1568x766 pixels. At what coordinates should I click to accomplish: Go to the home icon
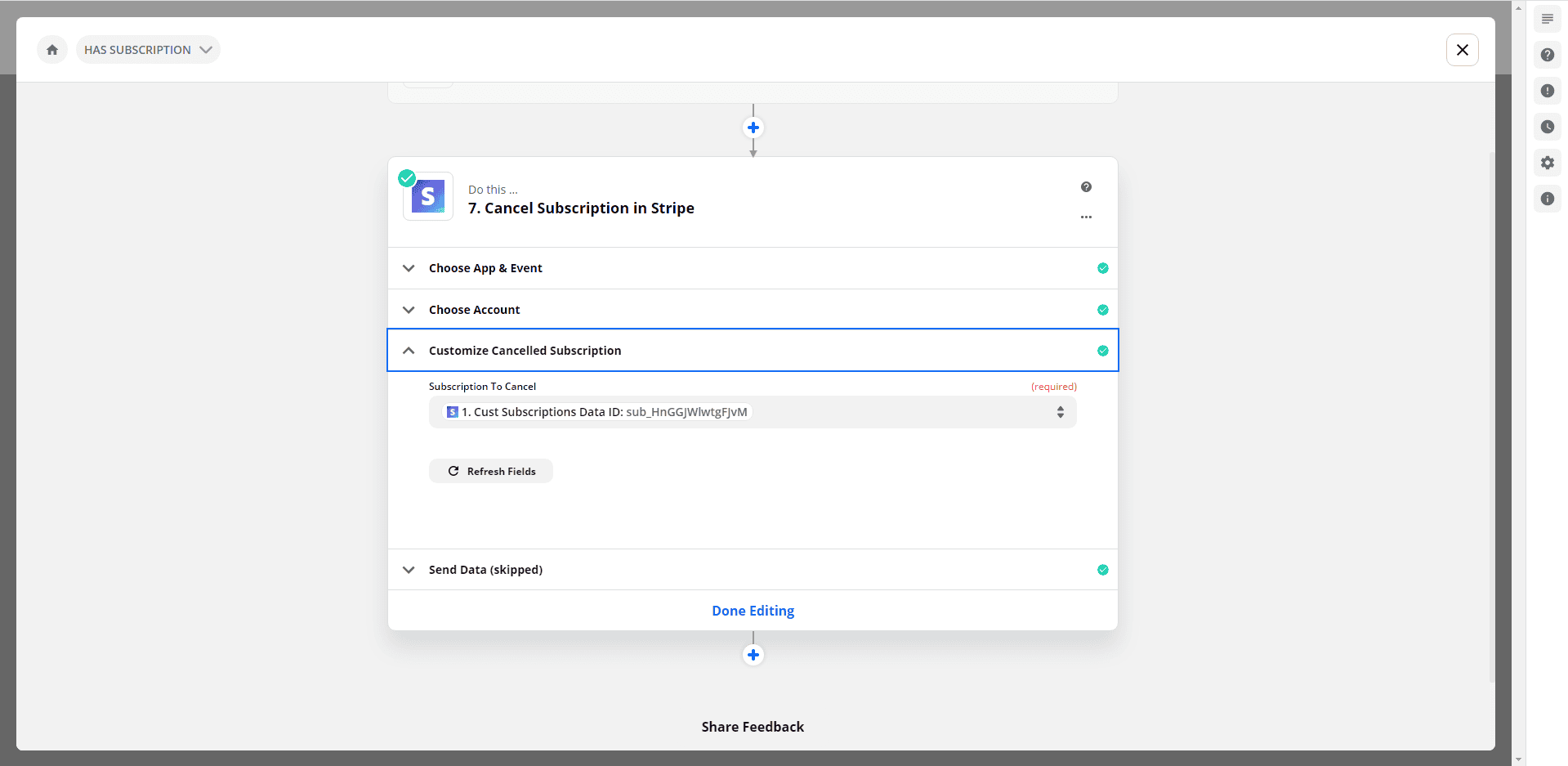click(x=52, y=50)
